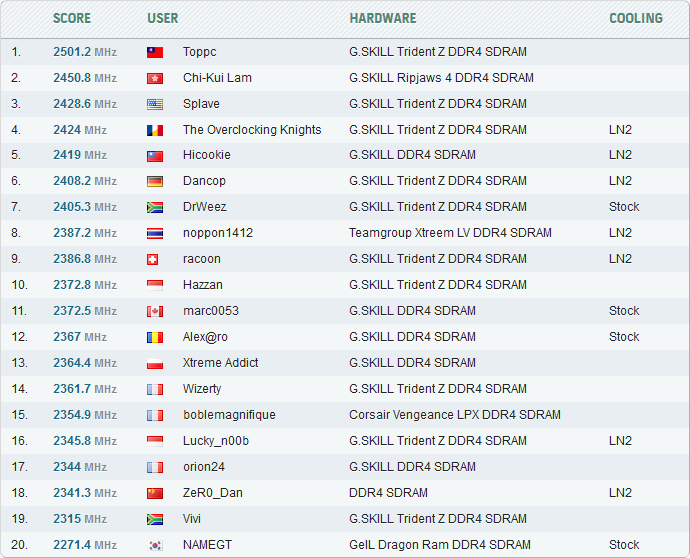Click the US flag beside Splave
The width and height of the screenshot is (690, 558).
click(155, 104)
